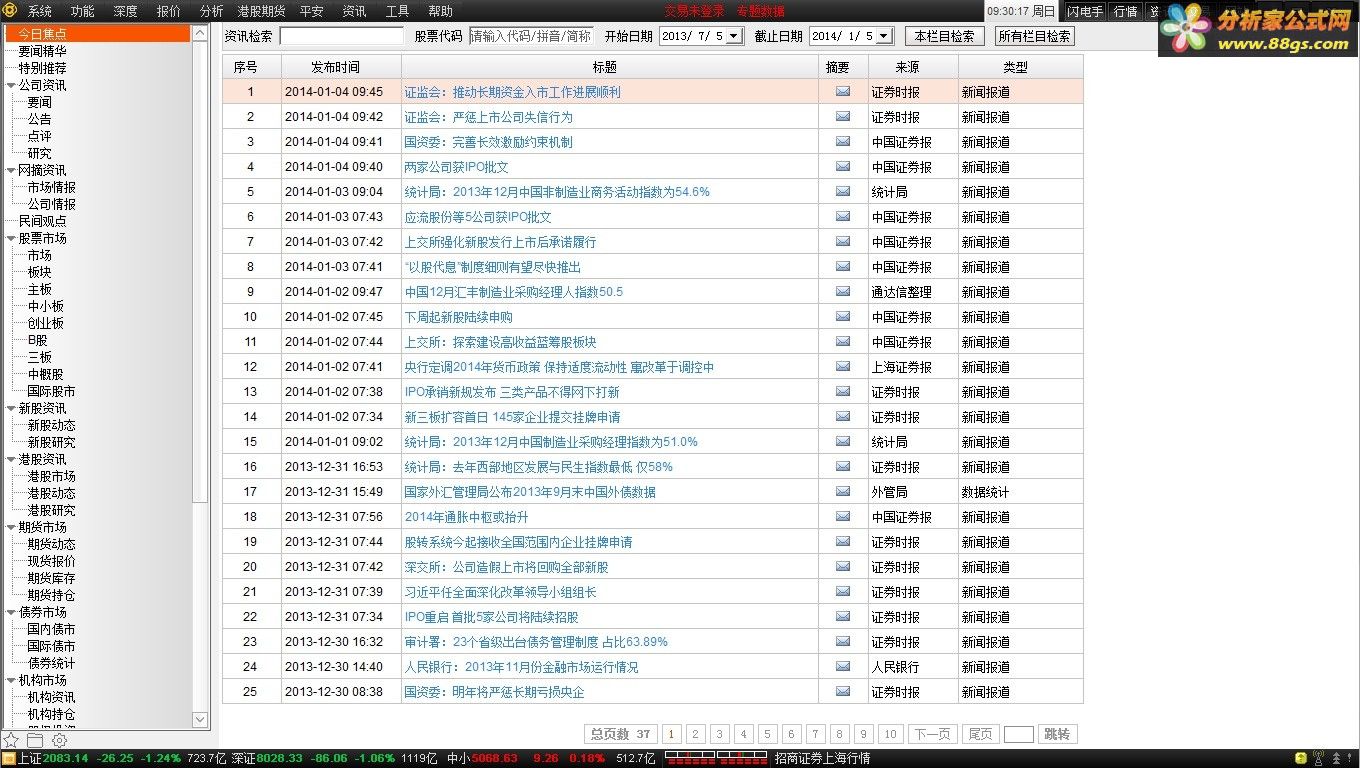Open summary envelope for 深交所：公司造假上市将回购全部新股

pyautogui.click(x=843, y=566)
